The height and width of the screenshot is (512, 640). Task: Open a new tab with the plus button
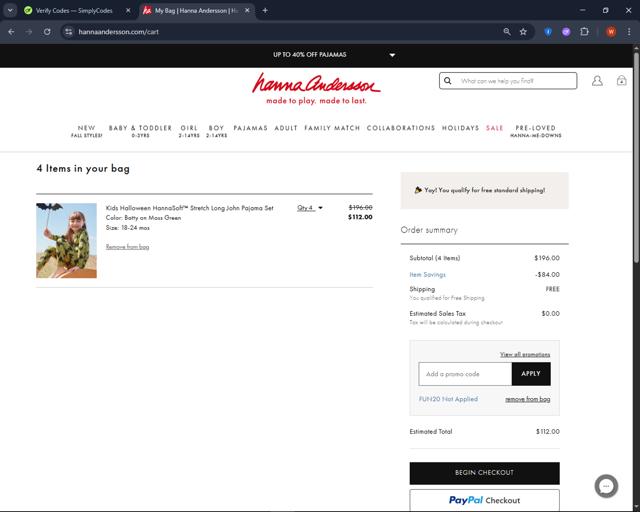tap(265, 11)
